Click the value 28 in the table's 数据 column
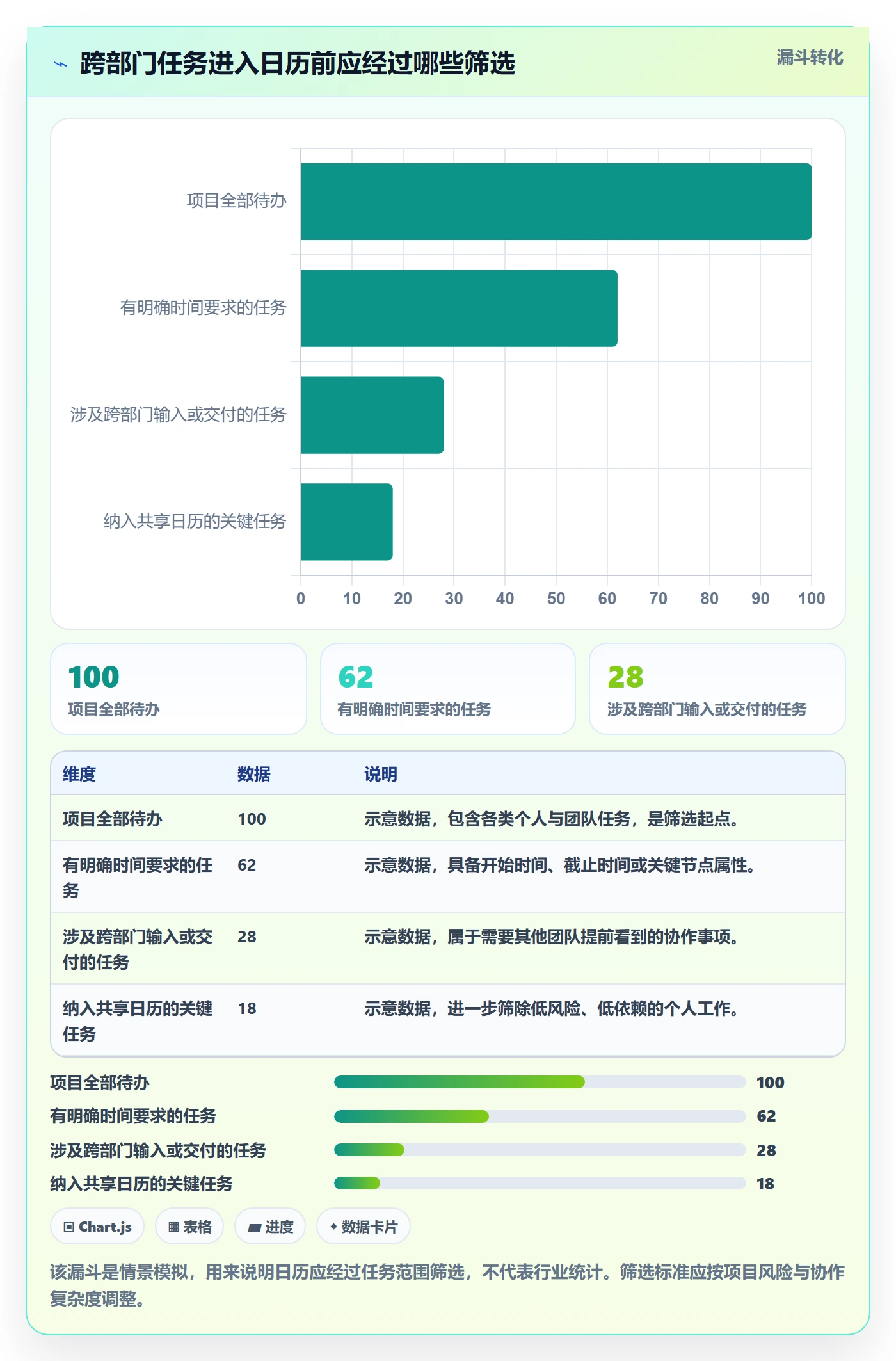This screenshot has height=1361, width=896. [247, 937]
